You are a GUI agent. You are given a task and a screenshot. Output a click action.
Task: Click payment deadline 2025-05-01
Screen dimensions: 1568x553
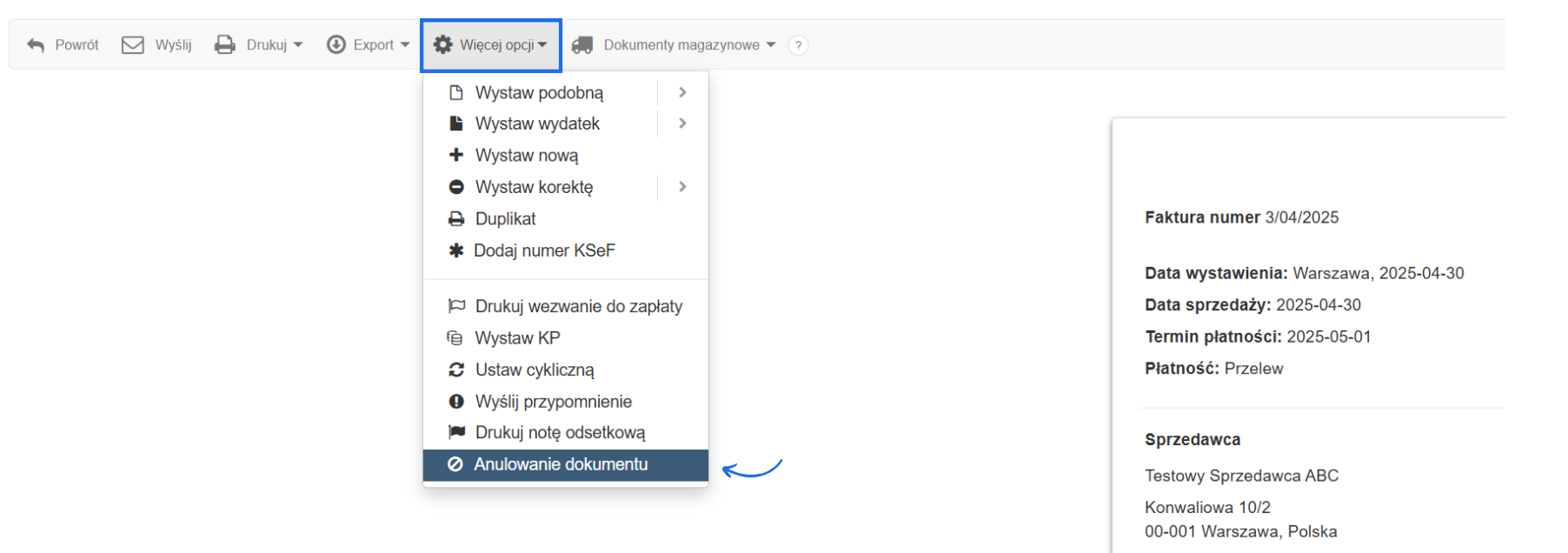coord(1329,336)
